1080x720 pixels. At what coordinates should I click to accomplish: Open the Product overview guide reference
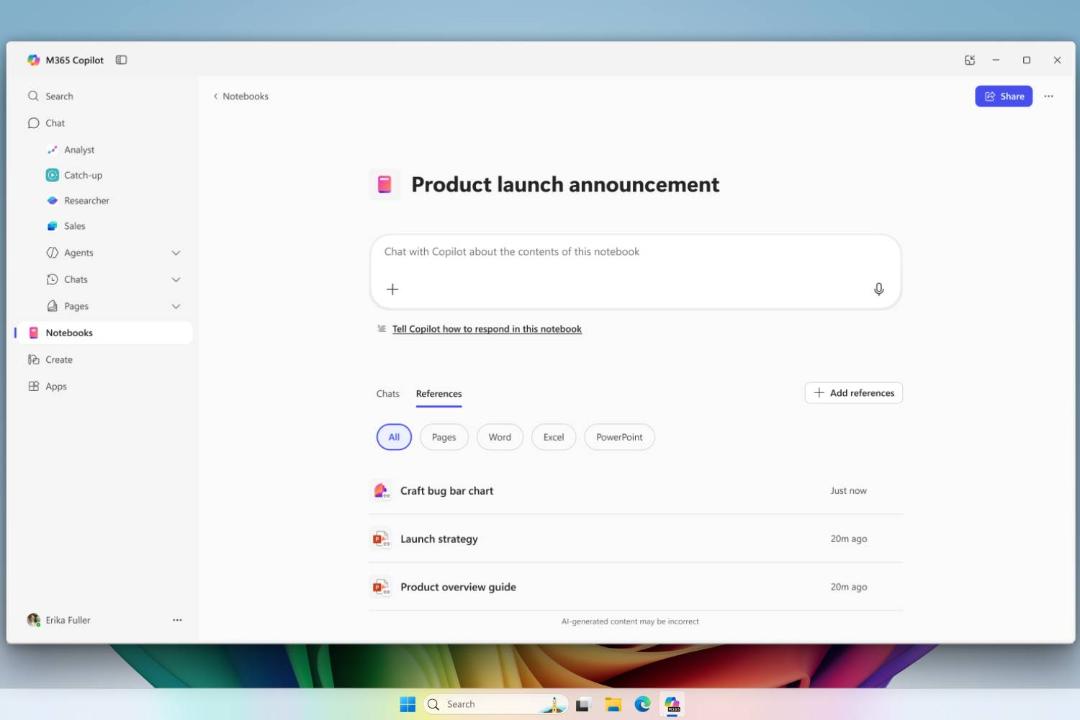click(635, 587)
